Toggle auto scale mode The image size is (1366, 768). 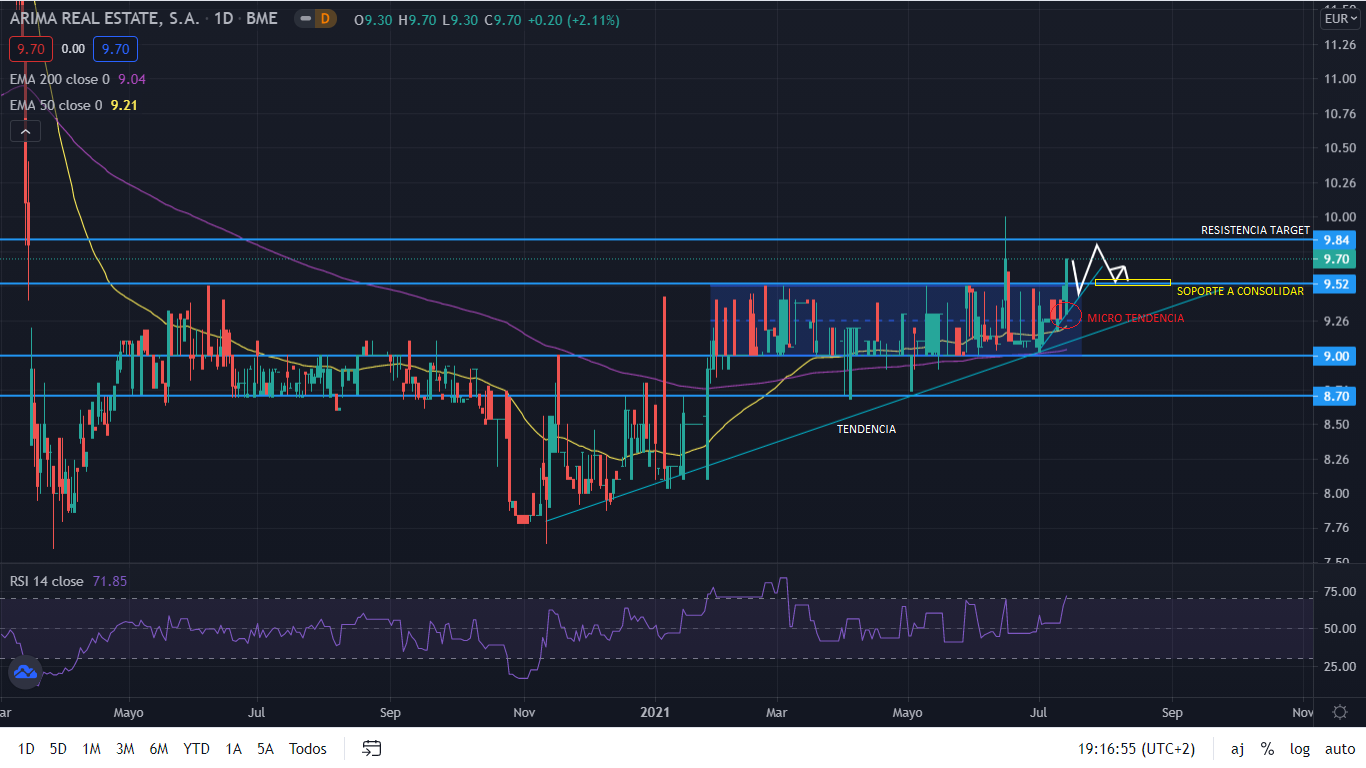(1339, 748)
